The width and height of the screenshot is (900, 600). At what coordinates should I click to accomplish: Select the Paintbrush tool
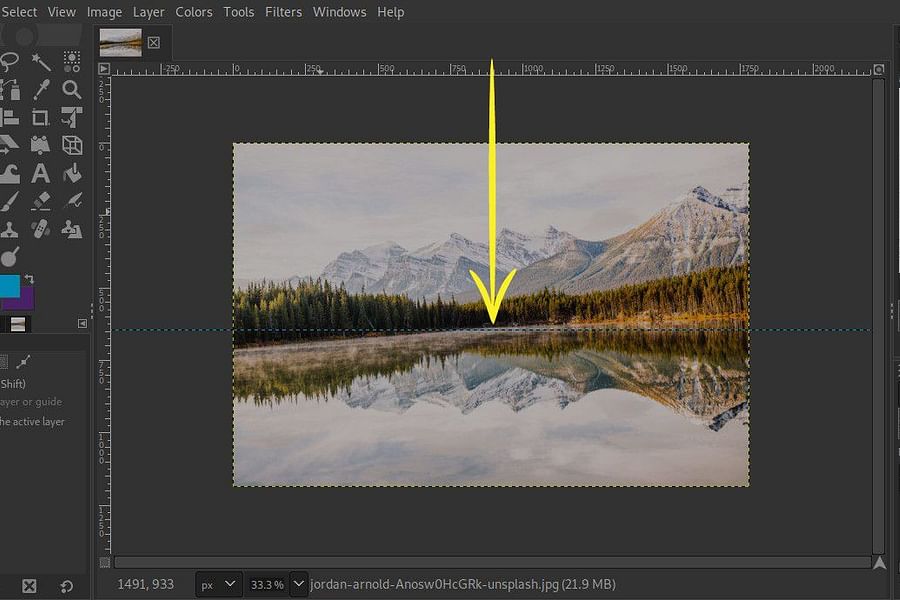click(x=11, y=200)
